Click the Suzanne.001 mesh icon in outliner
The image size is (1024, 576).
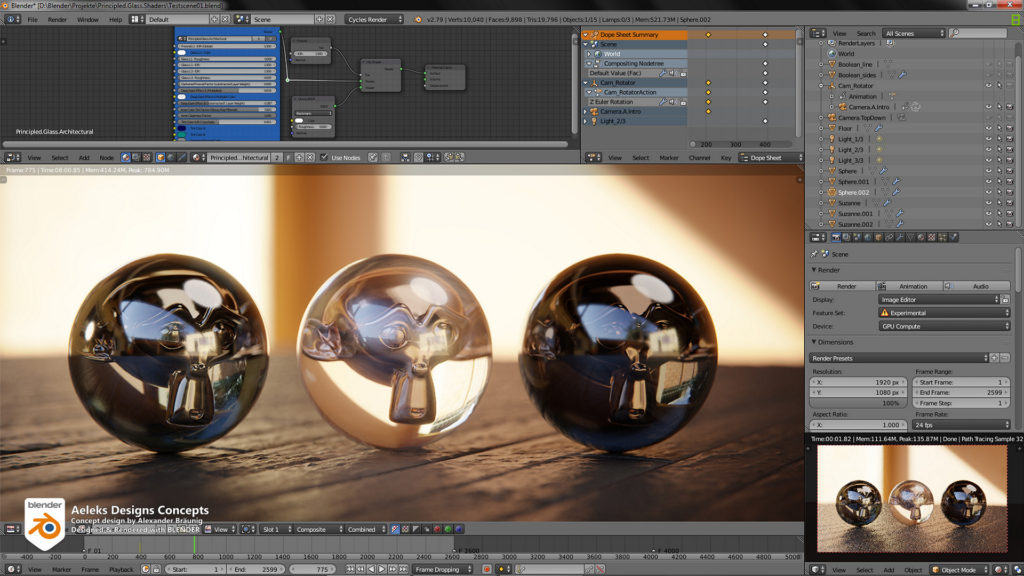click(832, 214)
